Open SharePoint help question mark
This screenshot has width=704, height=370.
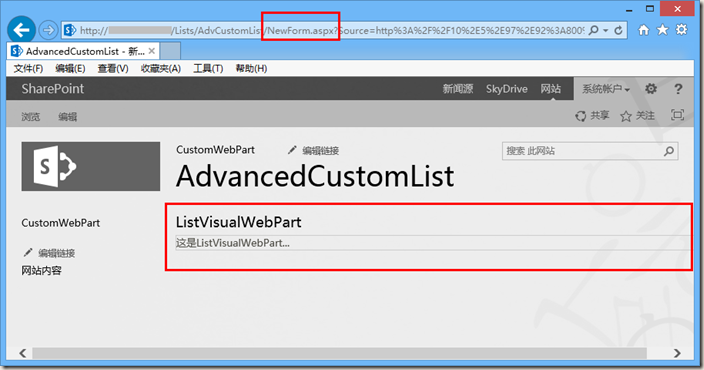678,89
